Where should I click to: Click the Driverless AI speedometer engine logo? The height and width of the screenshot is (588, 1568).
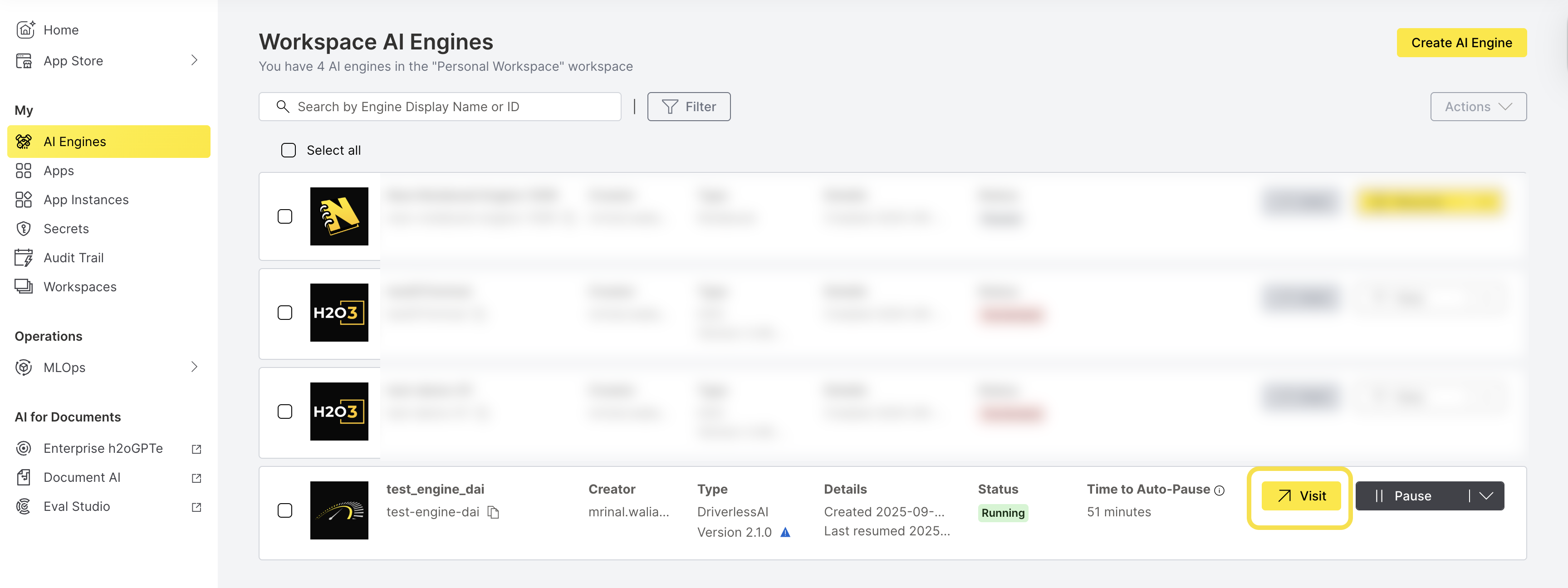(x=339, y=510)
